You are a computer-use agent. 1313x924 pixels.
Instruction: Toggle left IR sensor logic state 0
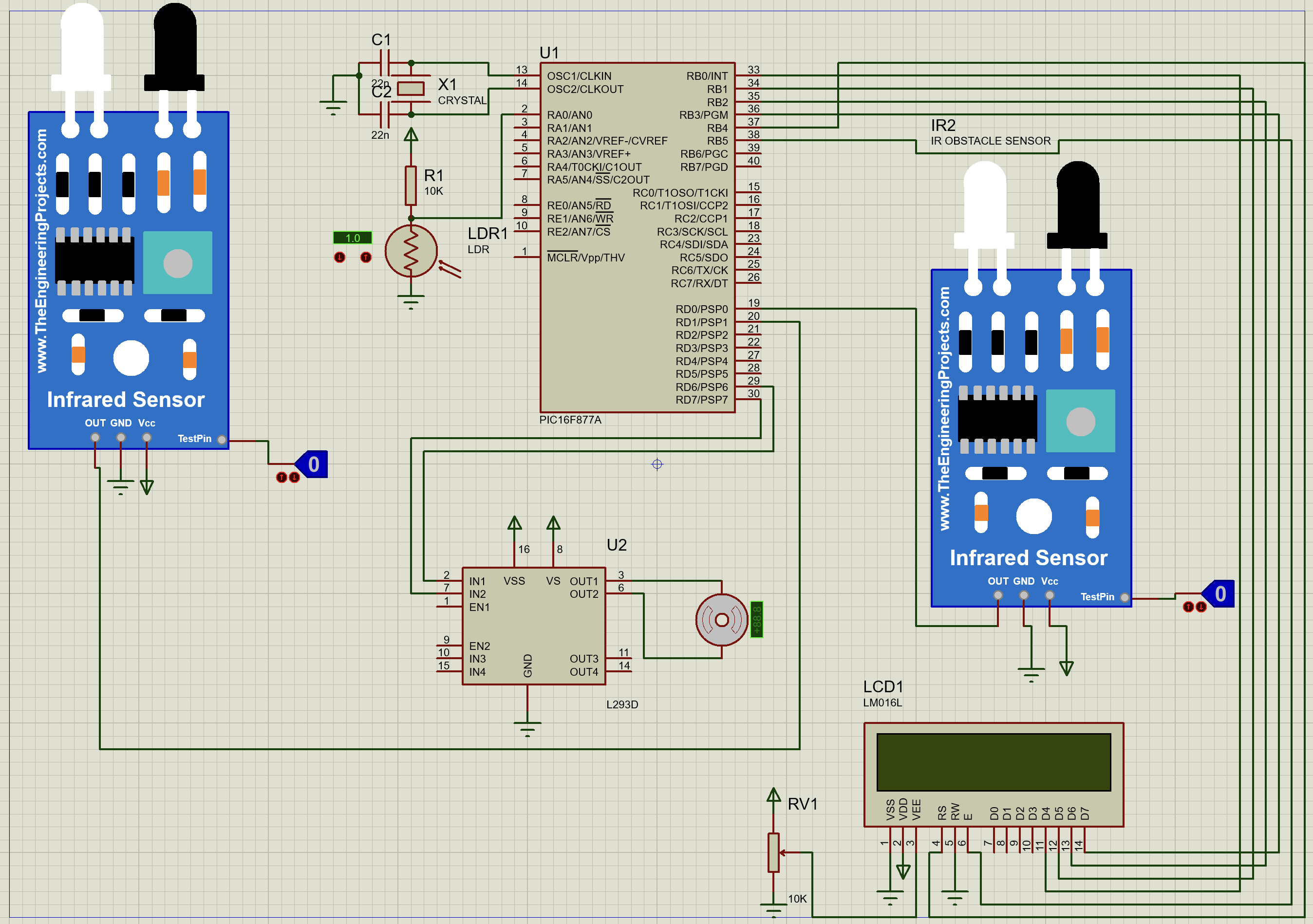point(313,464)
